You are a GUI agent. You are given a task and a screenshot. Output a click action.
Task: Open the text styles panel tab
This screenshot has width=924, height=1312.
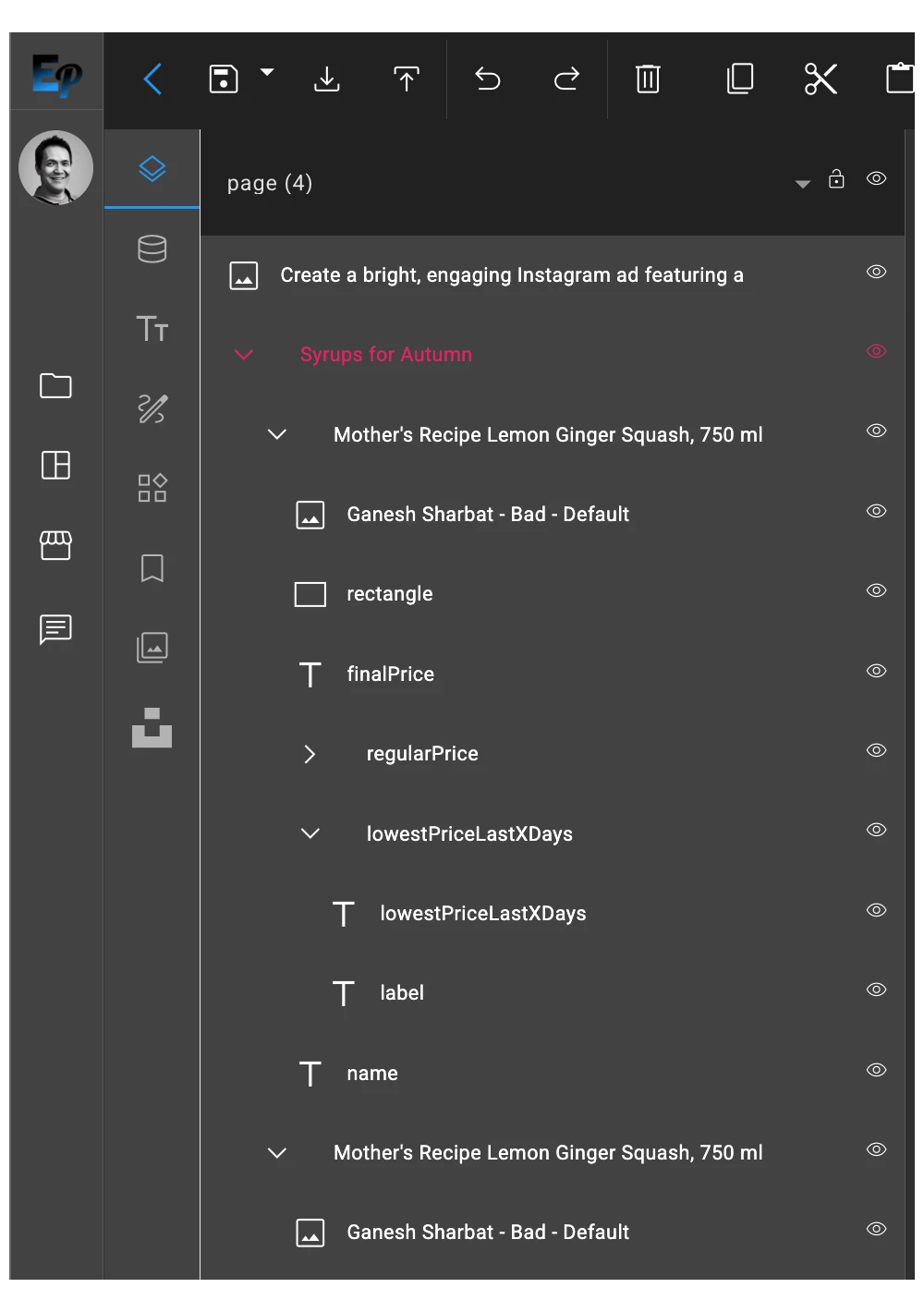[x=152, y=329]
